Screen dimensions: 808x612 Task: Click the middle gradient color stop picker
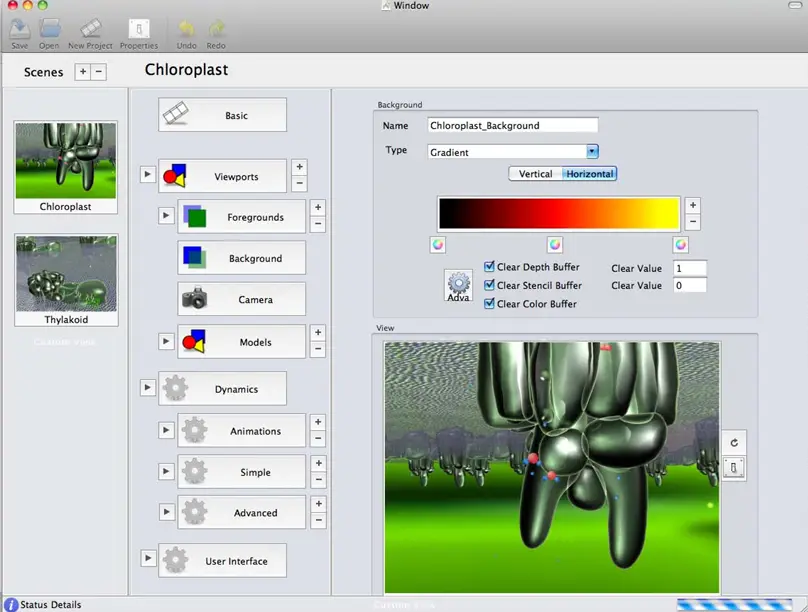(x=555, y=244)
